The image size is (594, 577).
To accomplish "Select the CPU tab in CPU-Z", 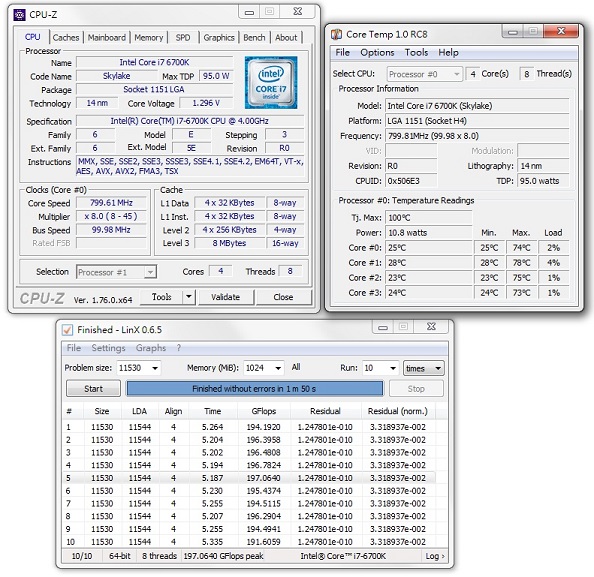I will coord(33,37).
